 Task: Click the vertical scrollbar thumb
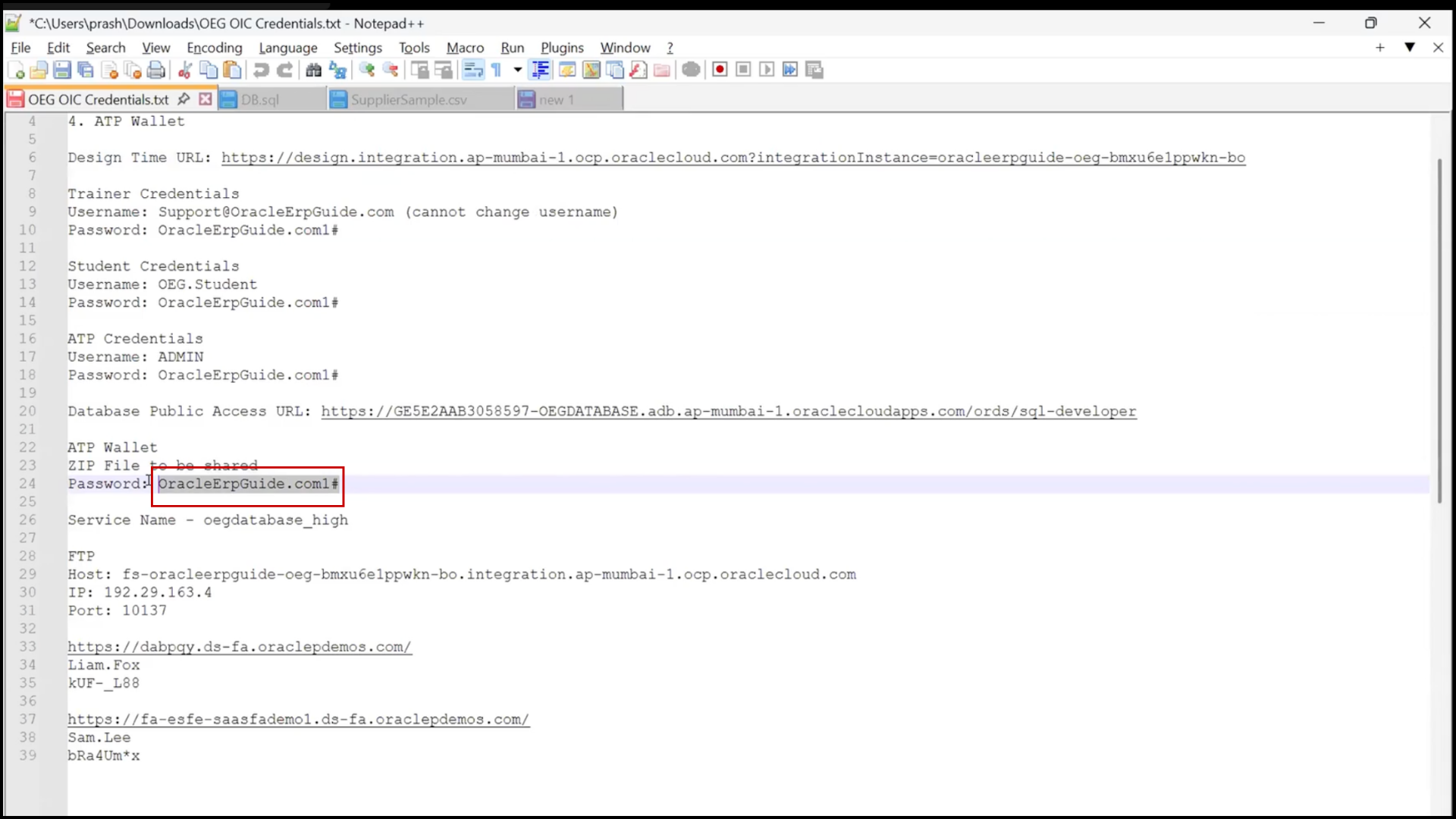click(x=1439, y=330)
